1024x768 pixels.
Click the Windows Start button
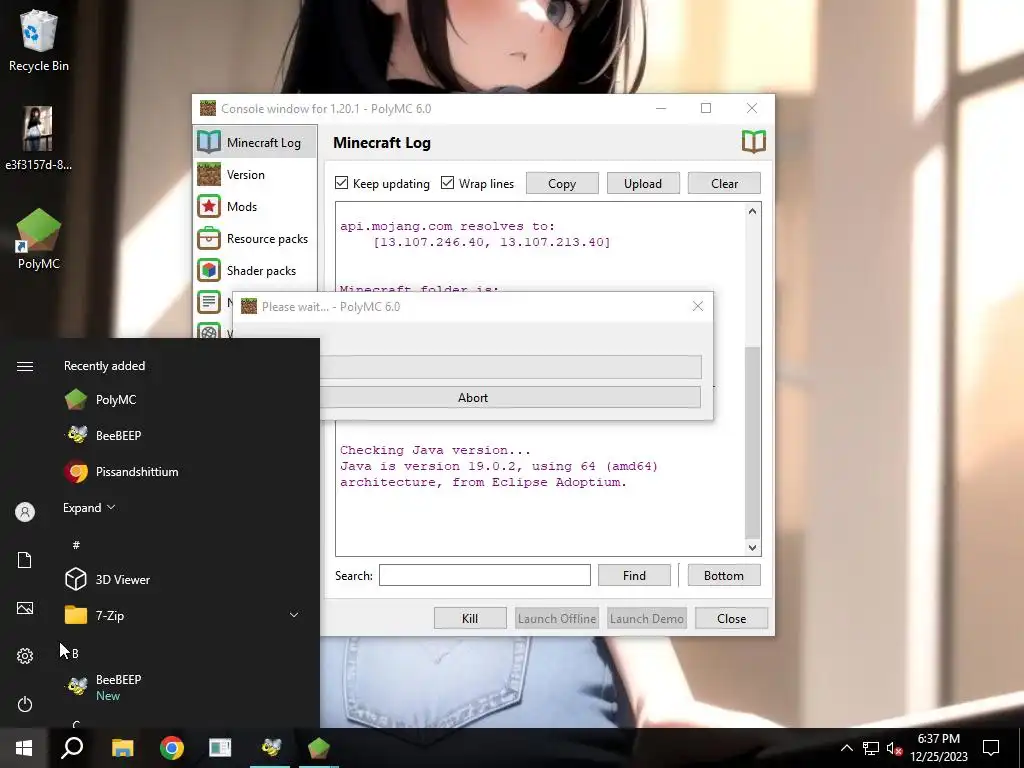[24, 748]
